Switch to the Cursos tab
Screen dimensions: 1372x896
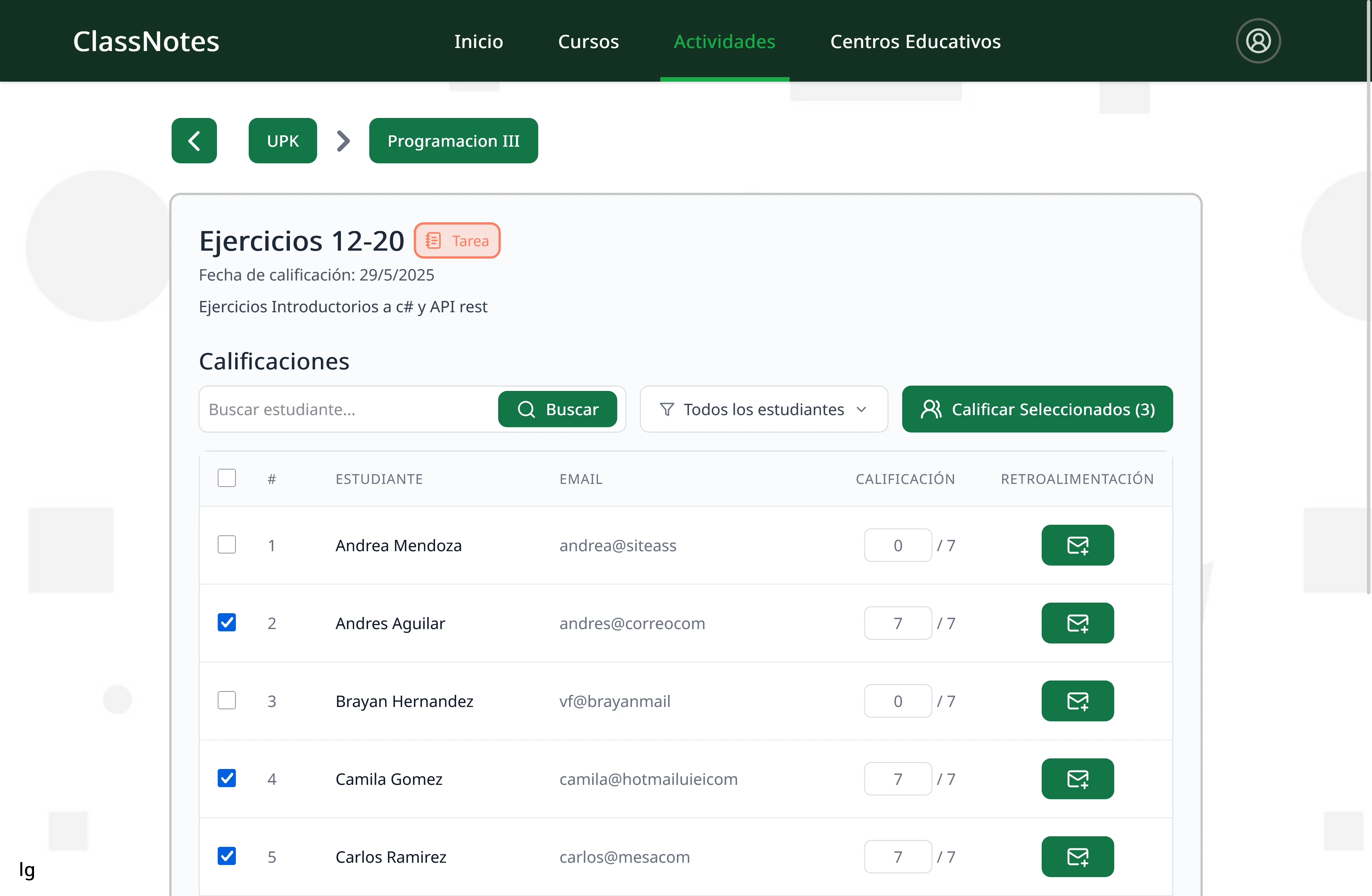[x=588, y=41]
